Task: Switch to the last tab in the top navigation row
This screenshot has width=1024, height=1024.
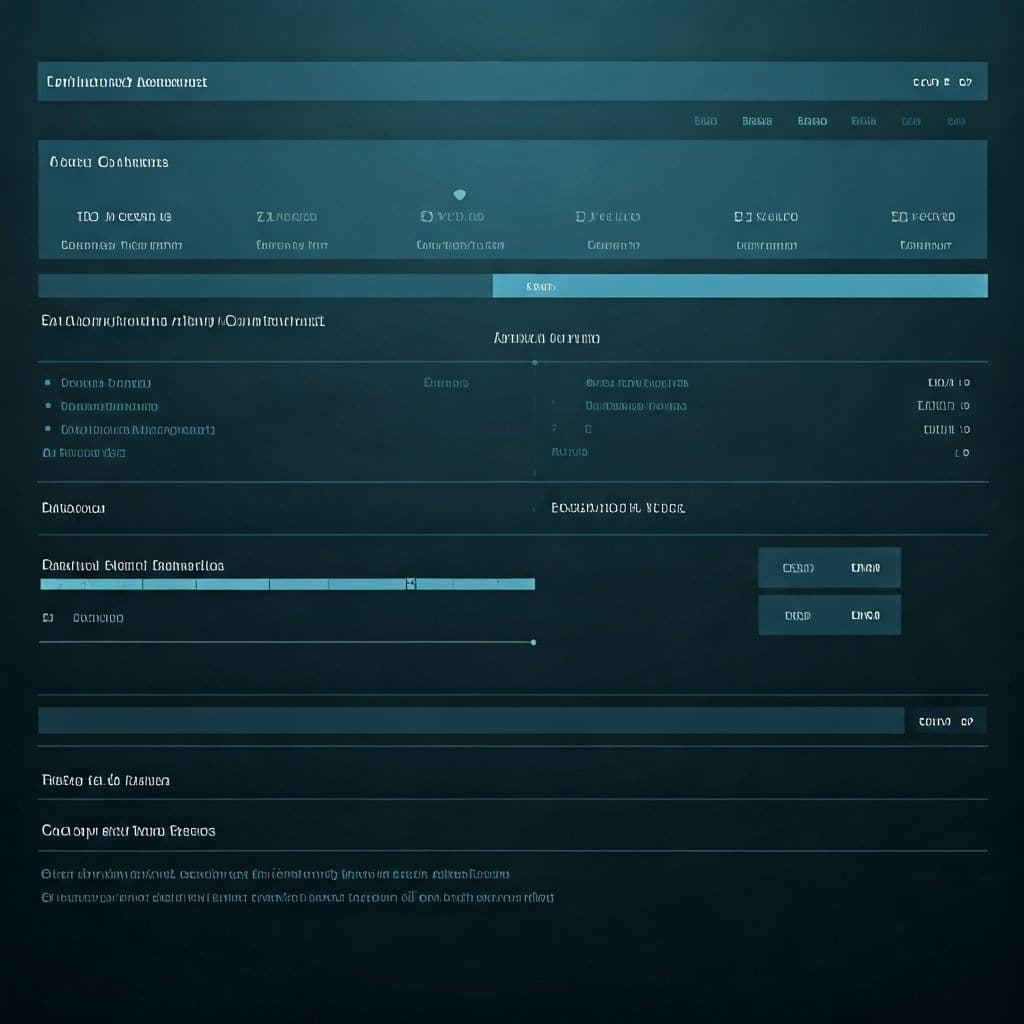Action: [960, 120]
